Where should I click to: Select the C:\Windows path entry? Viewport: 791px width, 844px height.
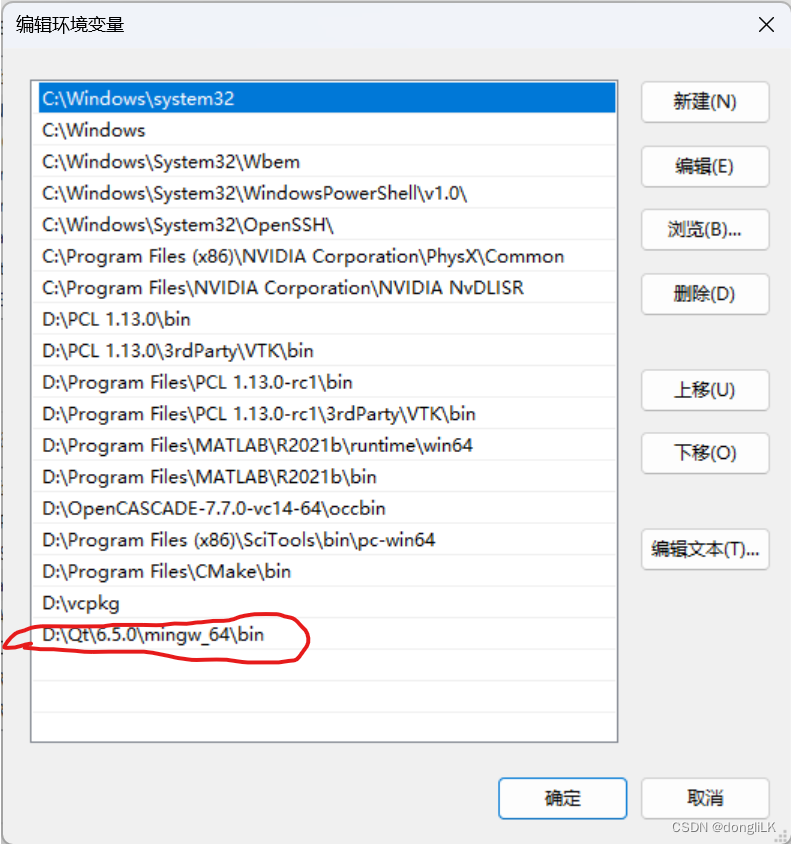[x=324, y=130]
